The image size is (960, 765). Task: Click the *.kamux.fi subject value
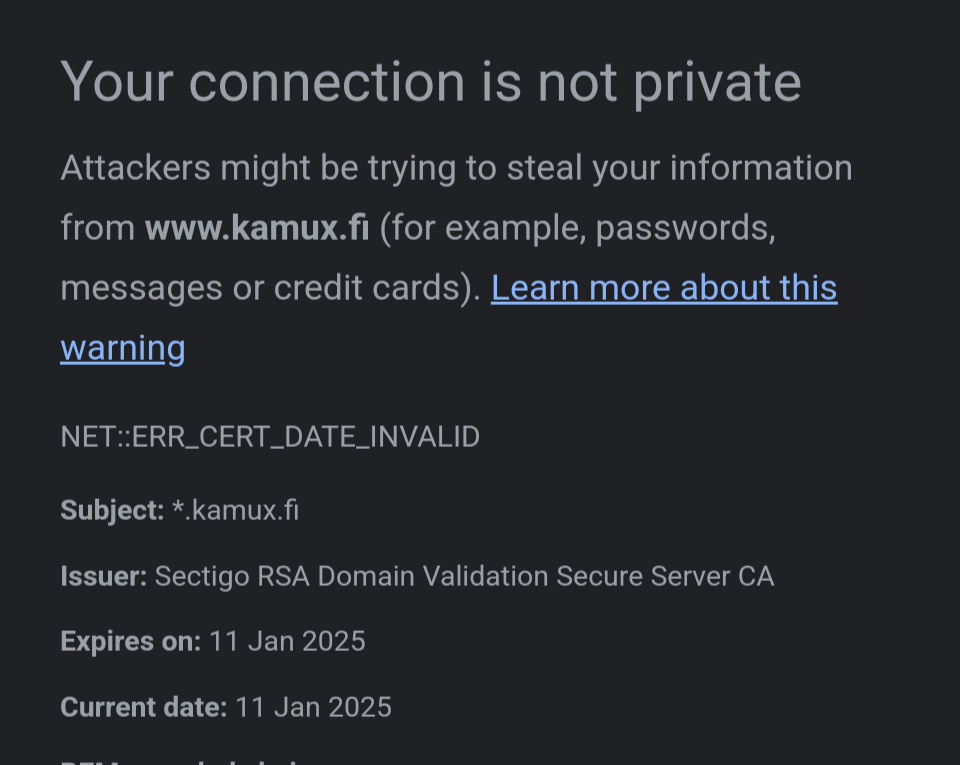(x=235, y=510)
